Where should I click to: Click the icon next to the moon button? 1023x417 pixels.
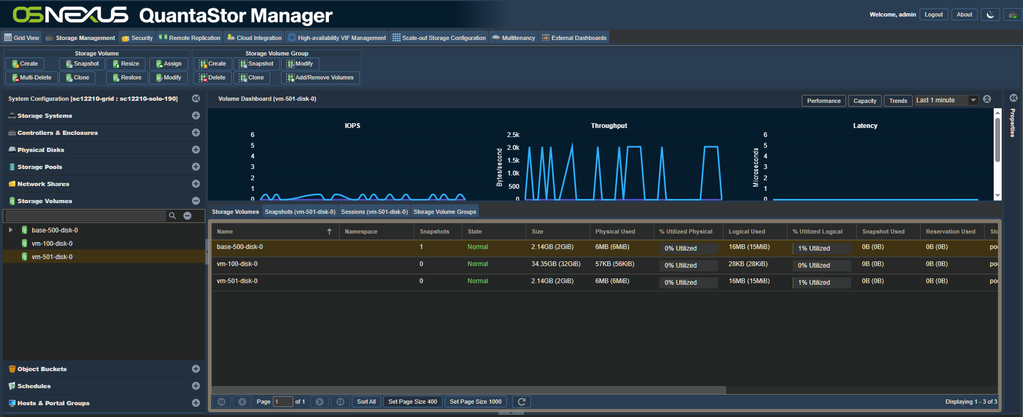[x=1012, y=14]
